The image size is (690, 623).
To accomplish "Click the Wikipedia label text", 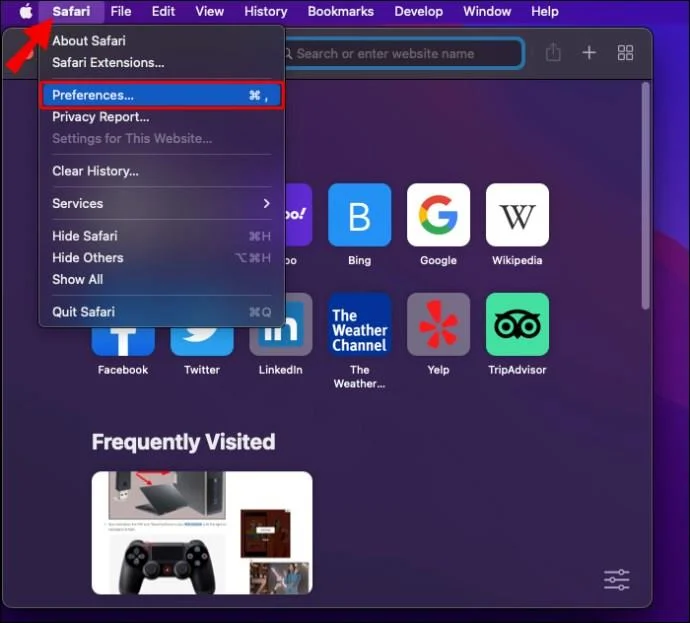I will (517, 260).
